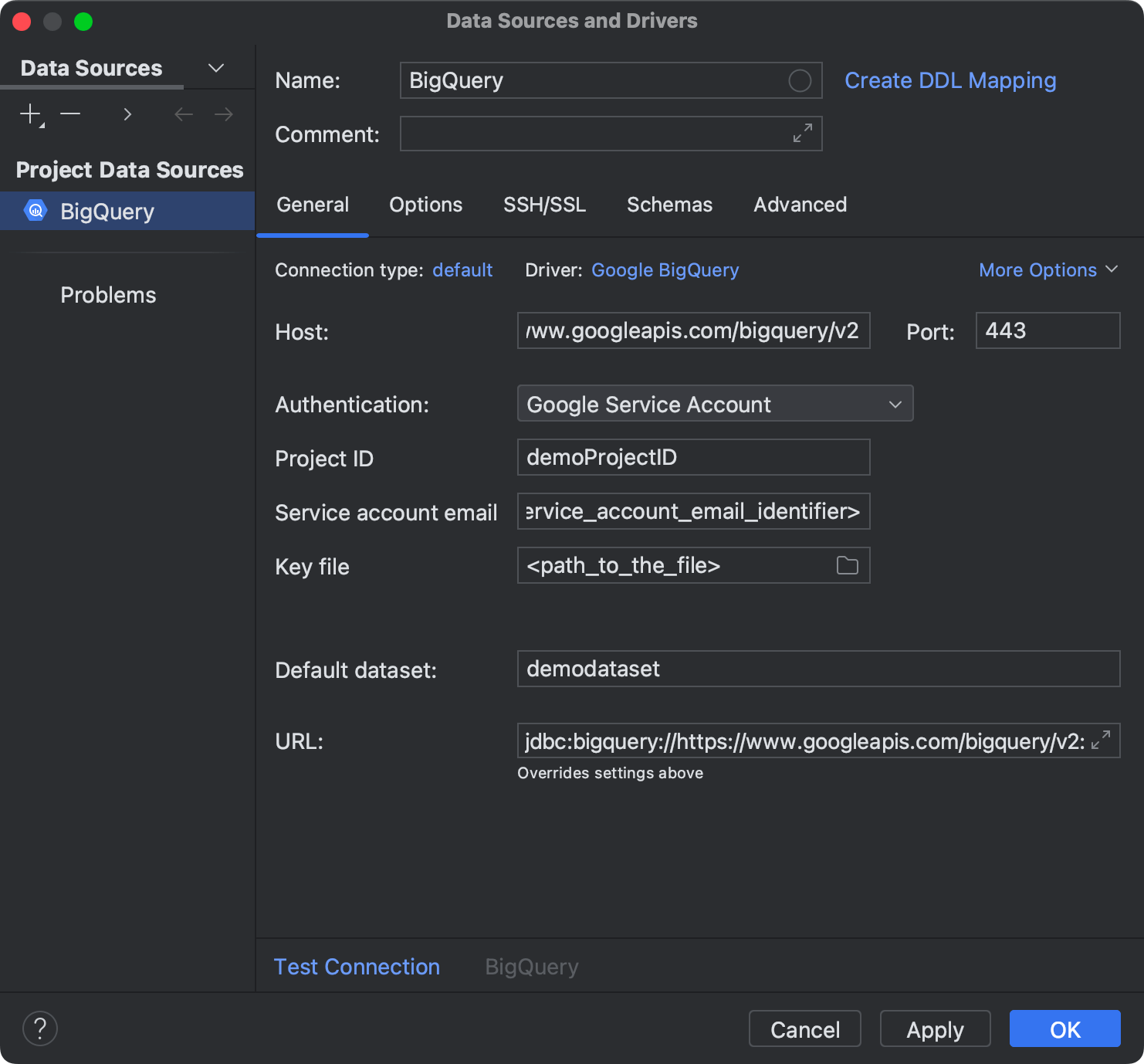Open help via the question mark icon
Image resolution: width=1144 pixels, height=1064 pixels.
pyautogui.click(x=40, y=1028)
